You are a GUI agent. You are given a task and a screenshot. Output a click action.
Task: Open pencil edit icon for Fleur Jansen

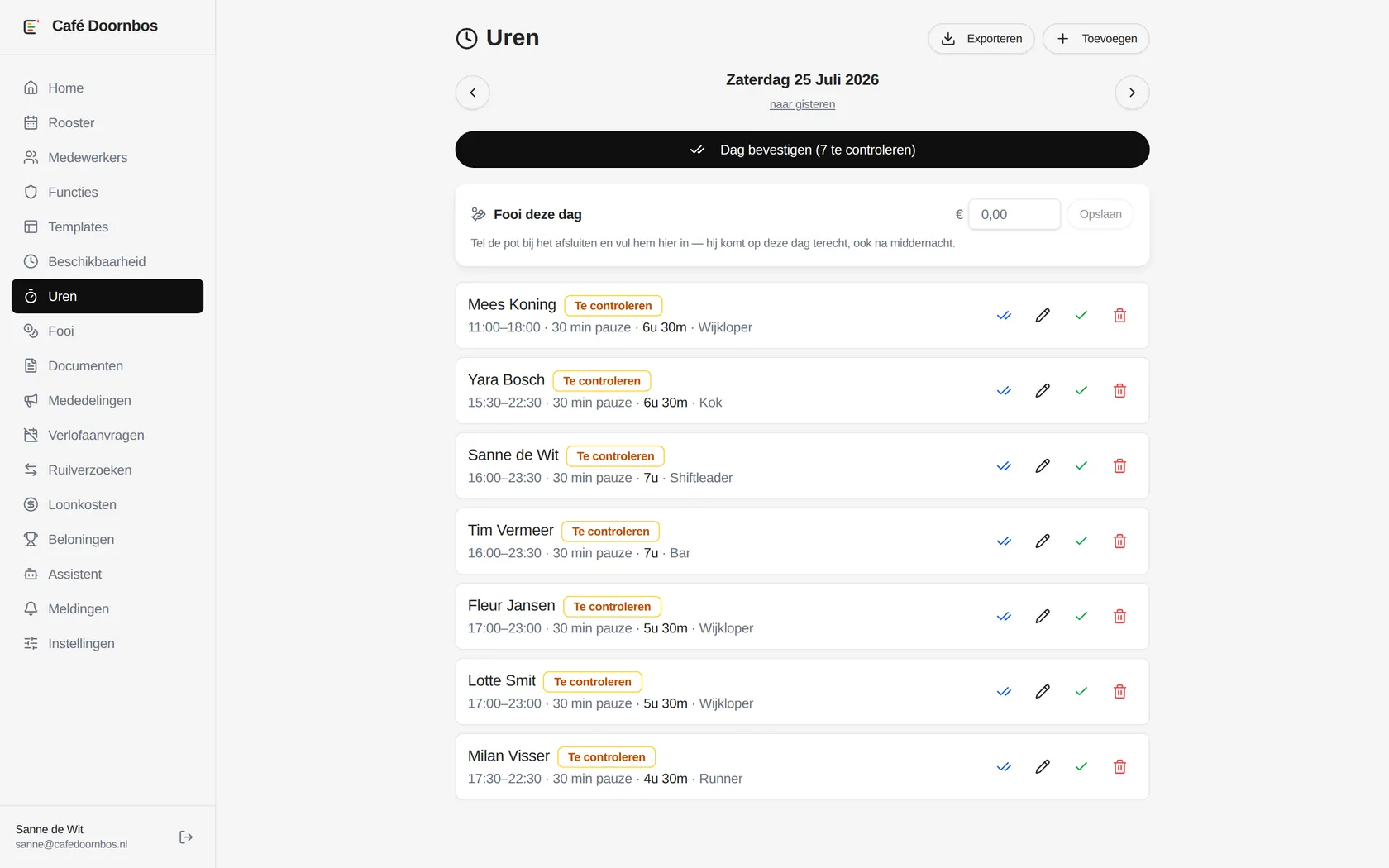click(x=1043, y=616)
